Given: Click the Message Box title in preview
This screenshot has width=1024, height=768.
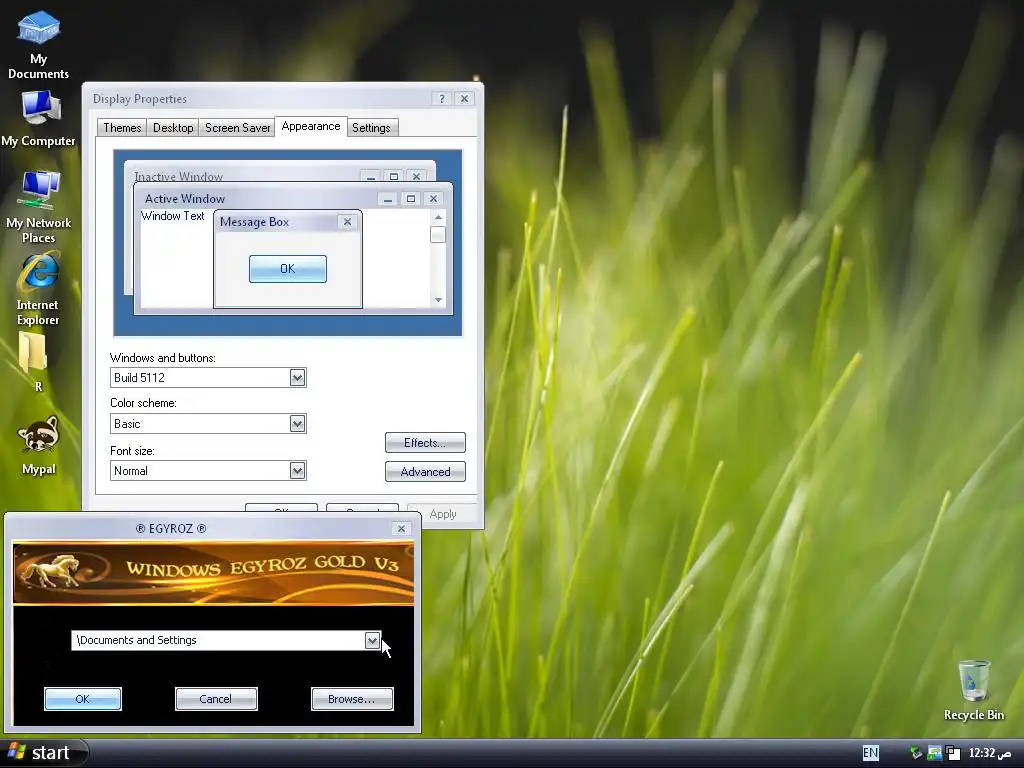Looking at the screenshot, I should [254, 222].
